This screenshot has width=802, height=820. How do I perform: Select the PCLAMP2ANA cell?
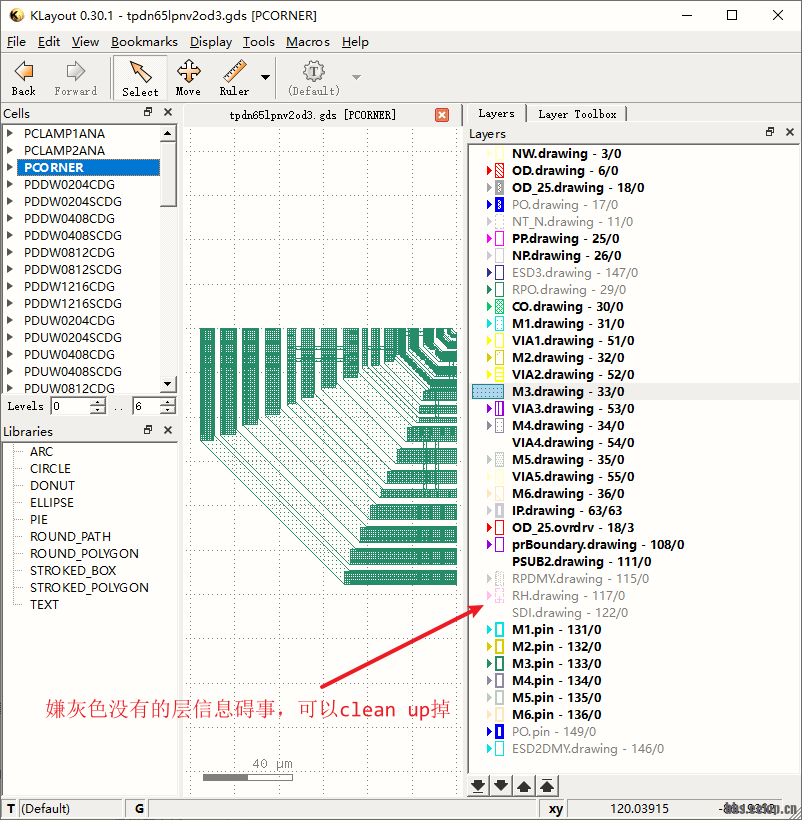(x=64, y=151)
